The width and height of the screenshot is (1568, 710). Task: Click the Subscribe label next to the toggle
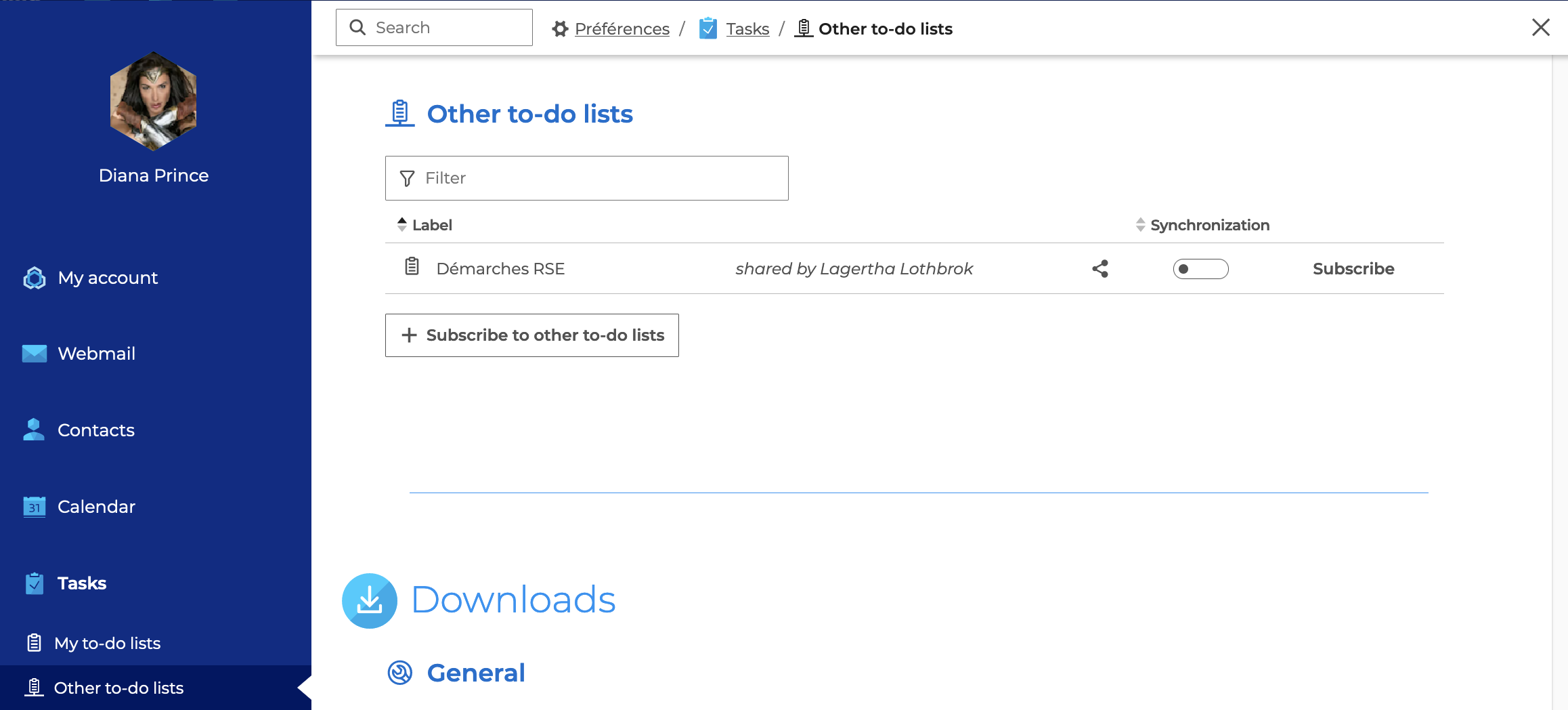point(1353,269)
